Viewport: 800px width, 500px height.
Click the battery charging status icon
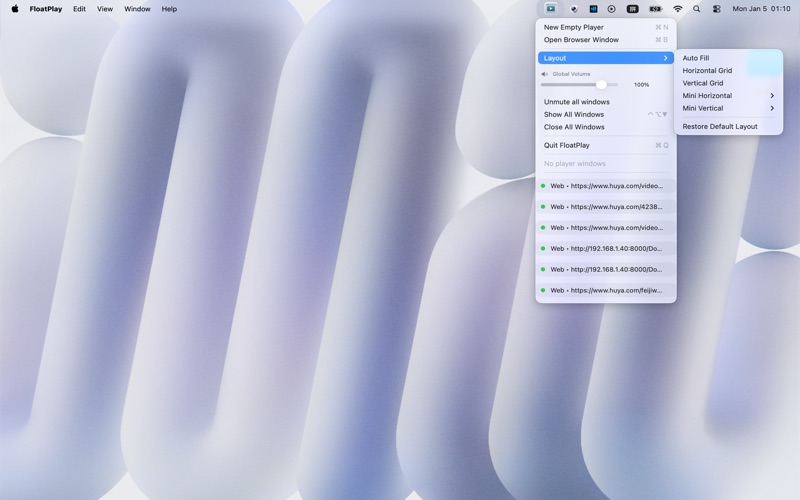coord(655,9)
